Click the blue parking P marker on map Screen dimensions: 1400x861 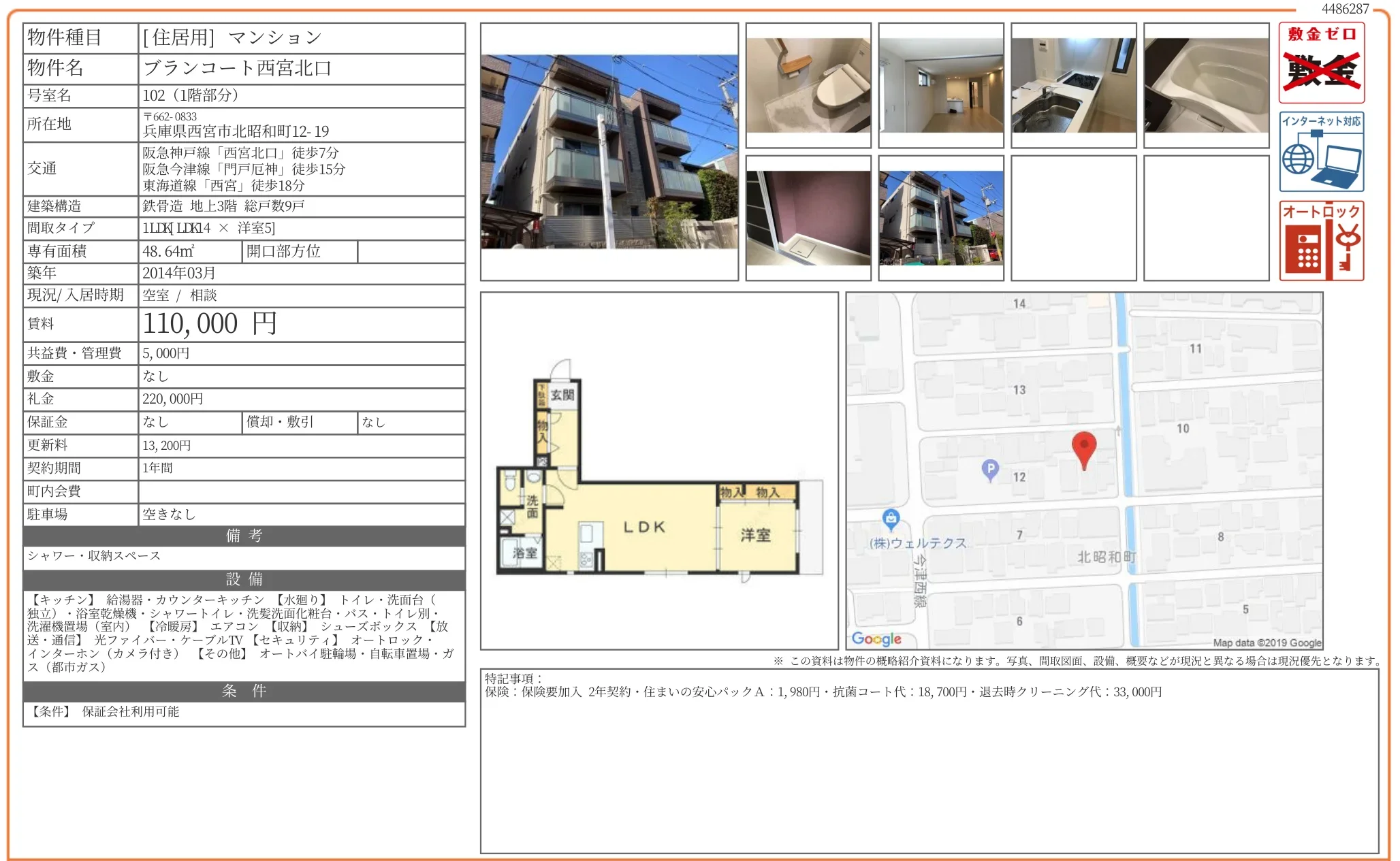(x=990, y=469)
